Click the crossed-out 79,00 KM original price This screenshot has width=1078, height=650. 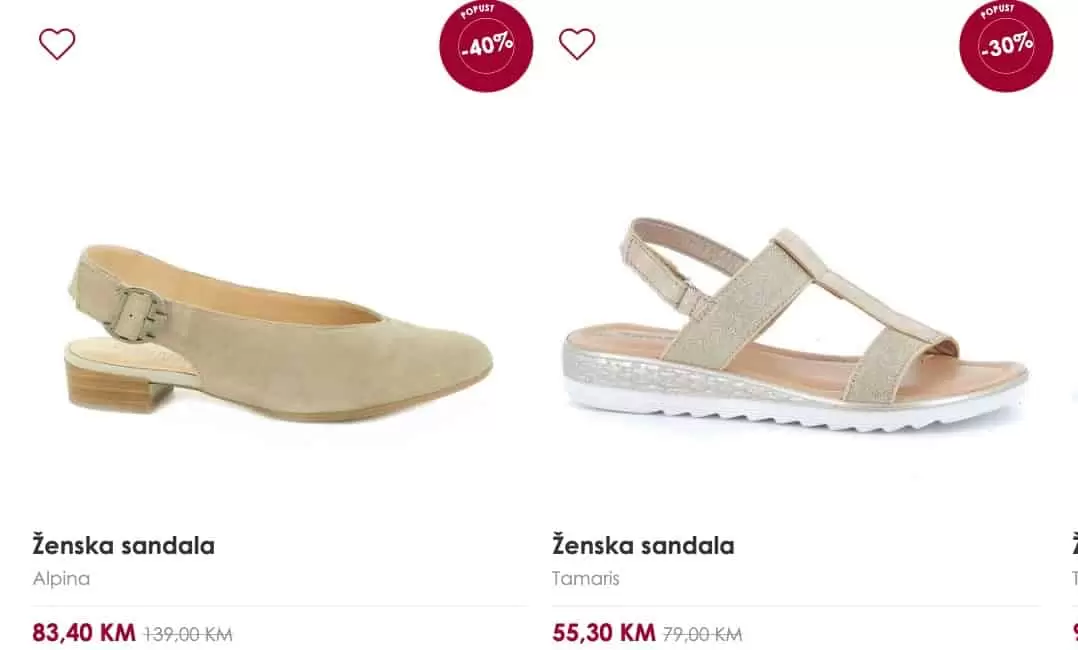point(702,634)
